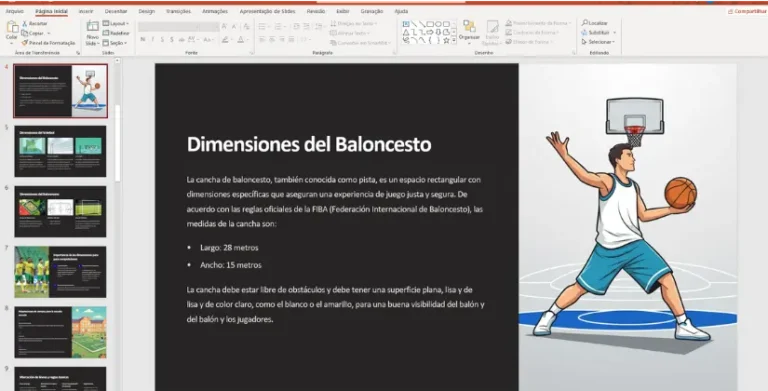The image size is (768, 391).
Task: Decrease font size with smaller A icon
Action: tap(234, 26)
